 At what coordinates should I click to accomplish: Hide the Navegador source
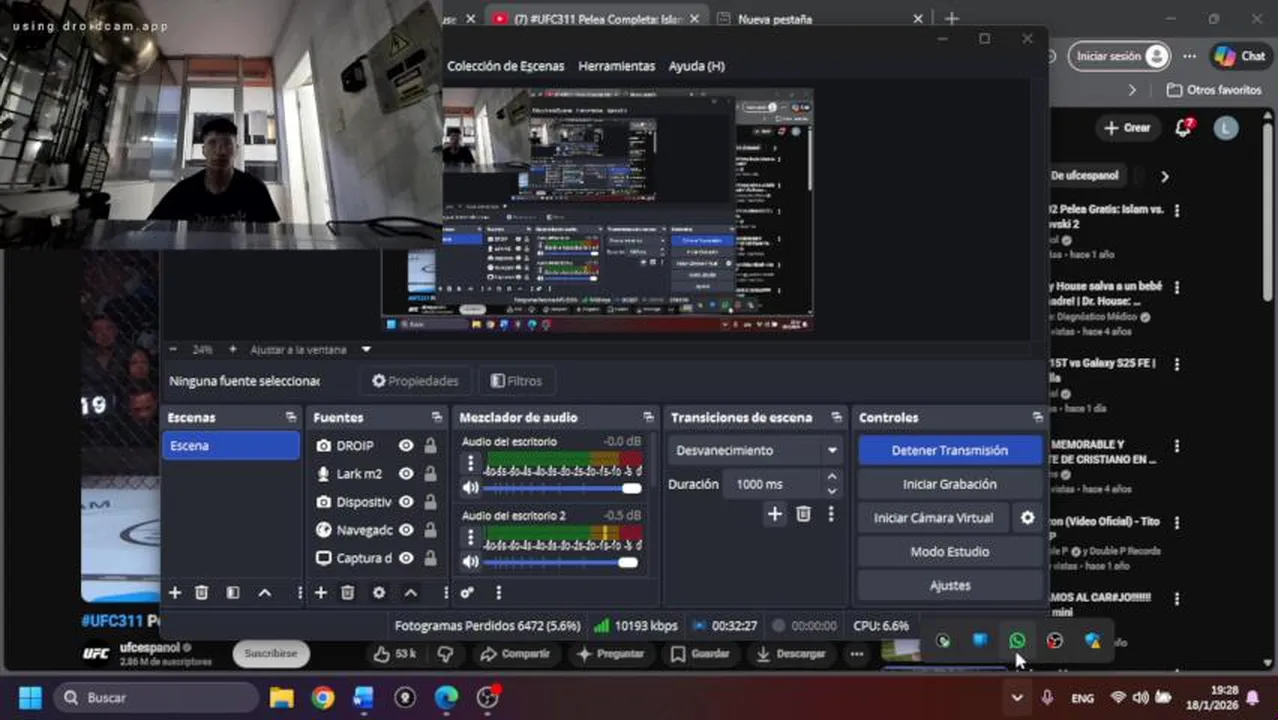(x=406, y=530)
